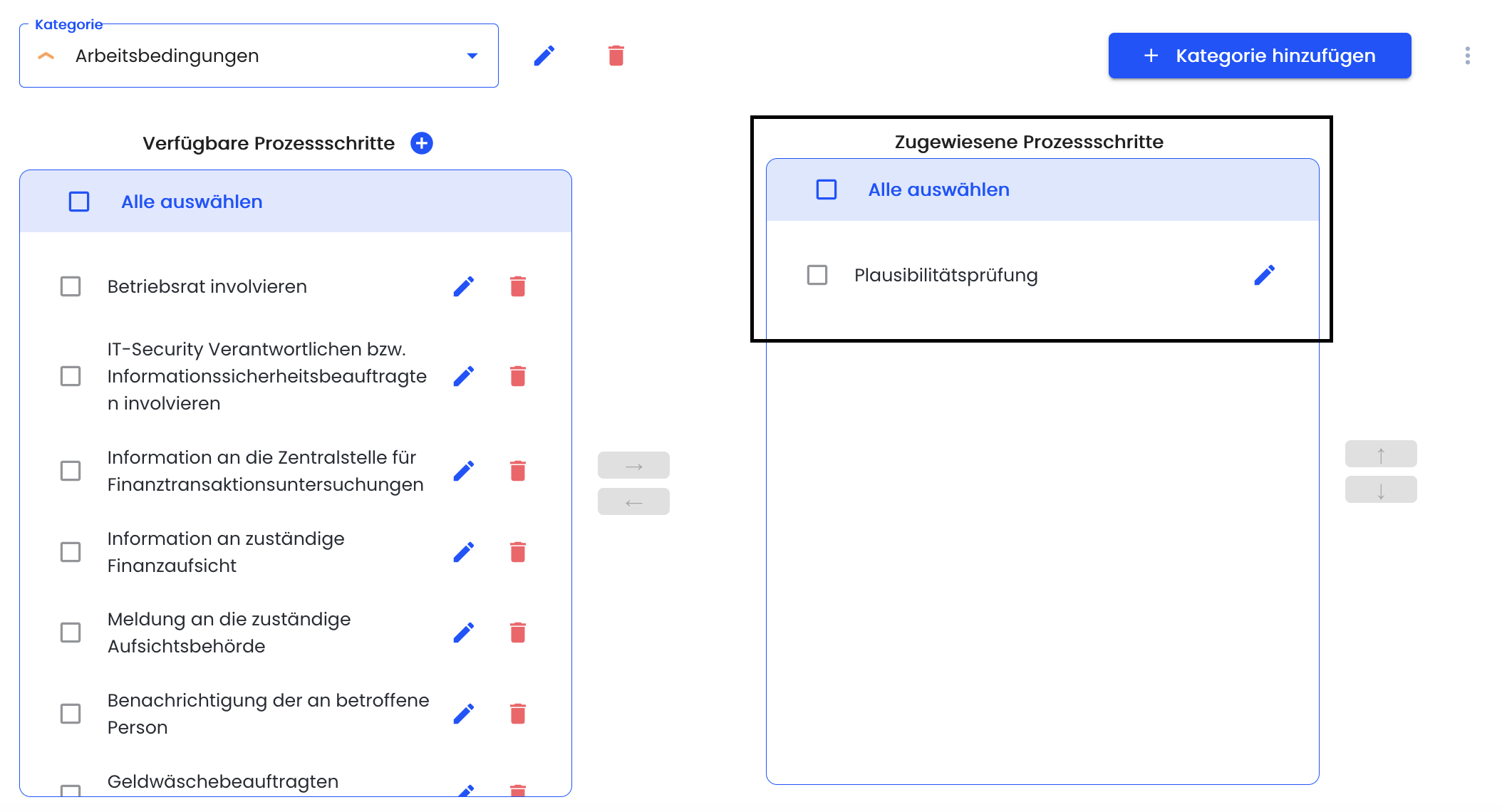Delete the Arbeitsbedingungen category via trash icon

[616, 56]
